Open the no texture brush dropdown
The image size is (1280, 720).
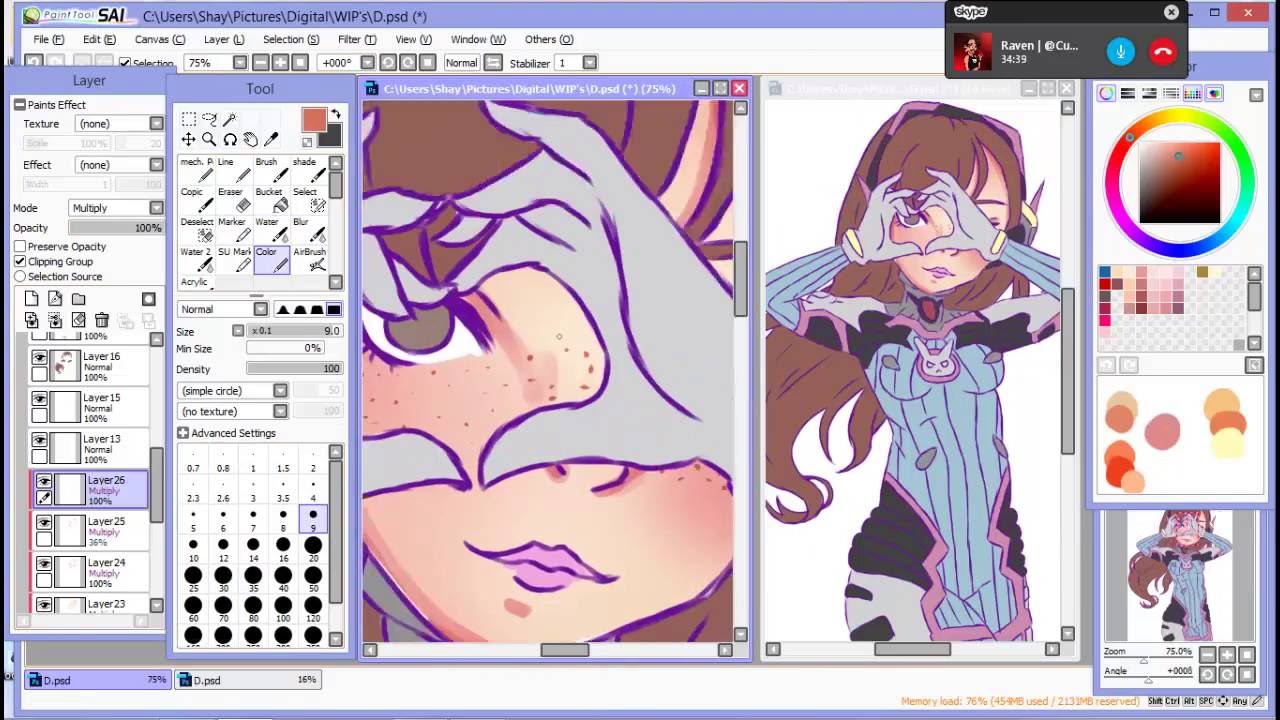coord(232,411)
